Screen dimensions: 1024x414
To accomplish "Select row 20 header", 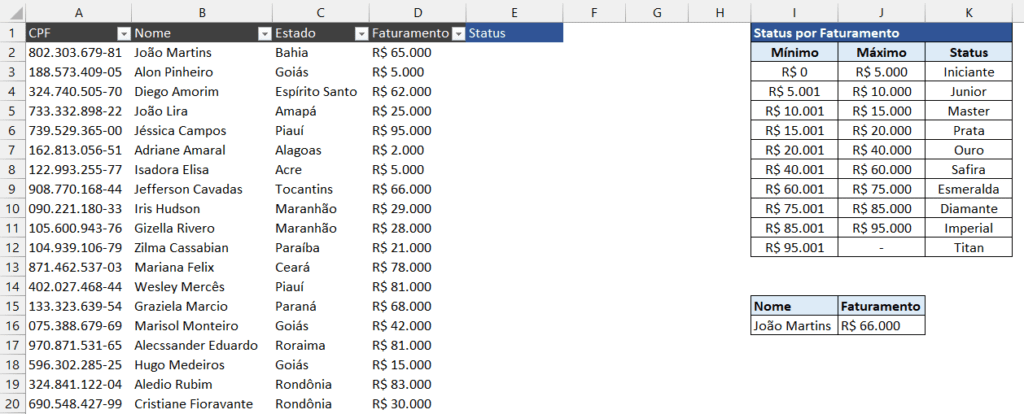I will [13, 404].
